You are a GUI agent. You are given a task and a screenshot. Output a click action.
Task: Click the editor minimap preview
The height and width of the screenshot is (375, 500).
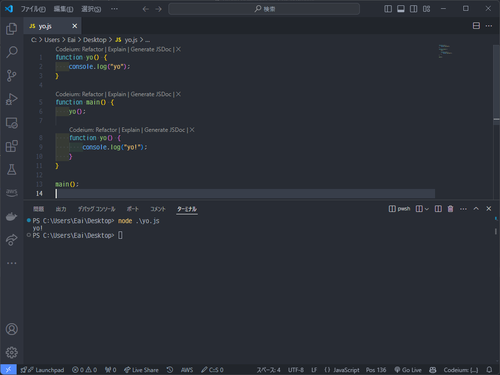[446, 52]
